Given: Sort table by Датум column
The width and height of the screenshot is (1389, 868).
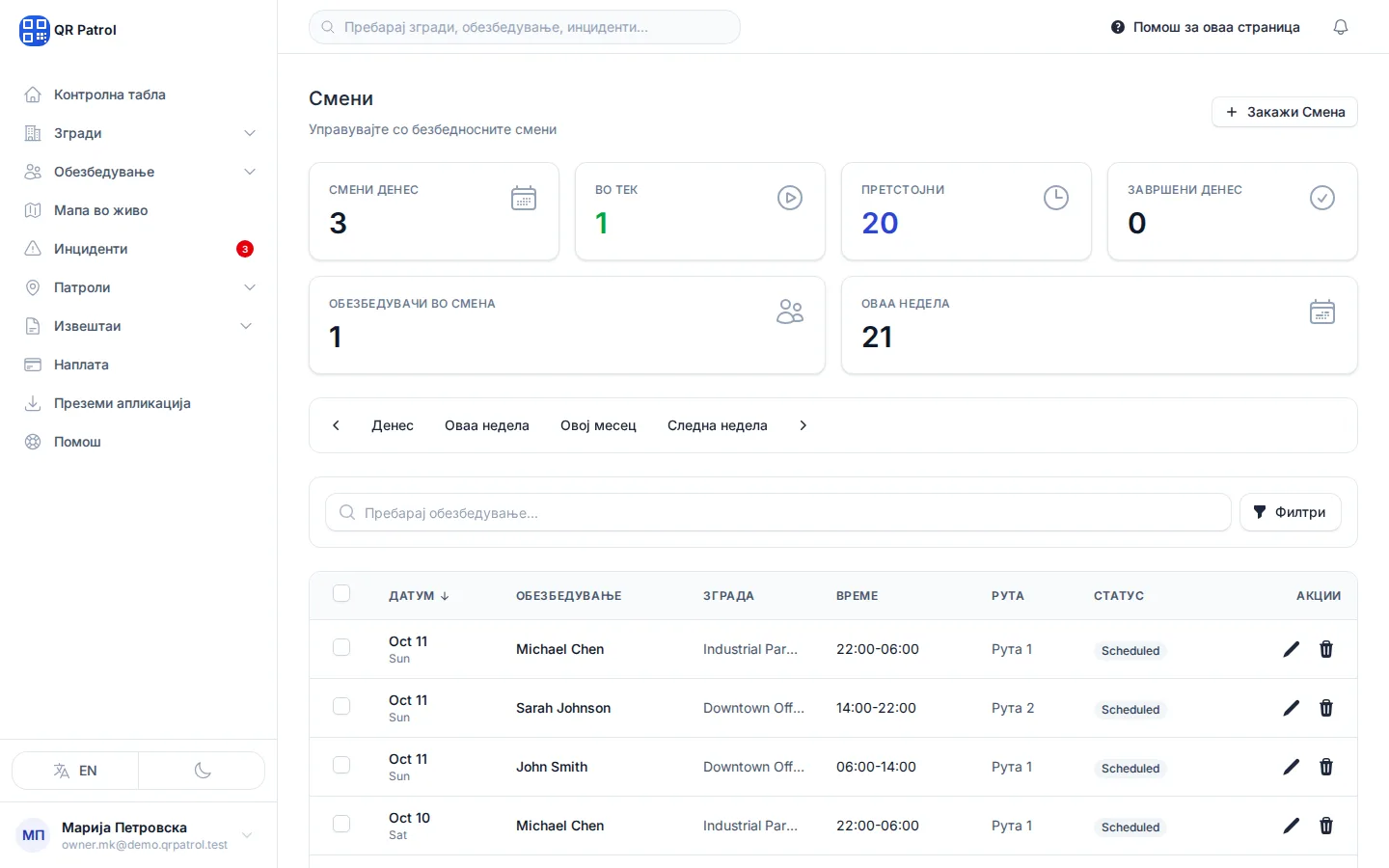Looking at the screenshot, I should click(x=419, y=596).
